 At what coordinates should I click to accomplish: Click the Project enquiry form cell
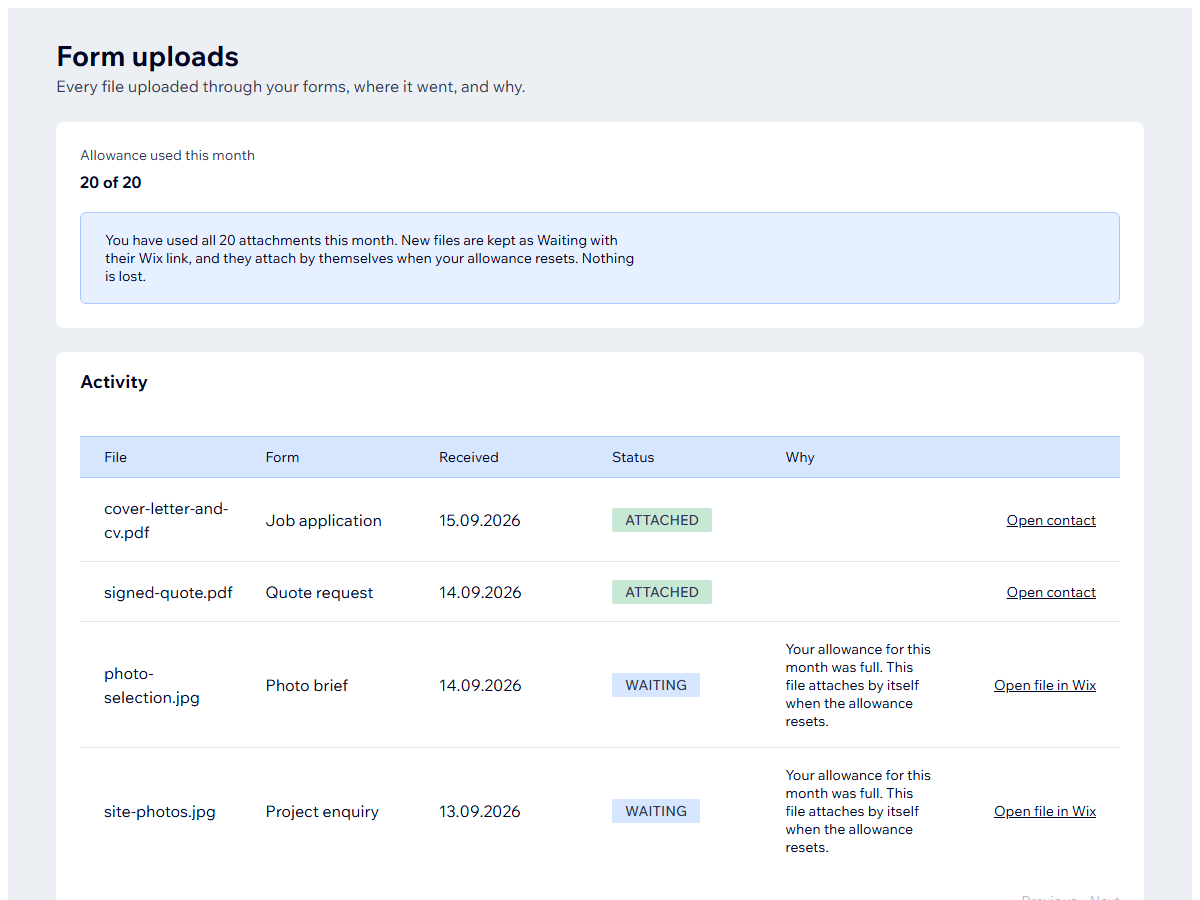pos(322,811)
